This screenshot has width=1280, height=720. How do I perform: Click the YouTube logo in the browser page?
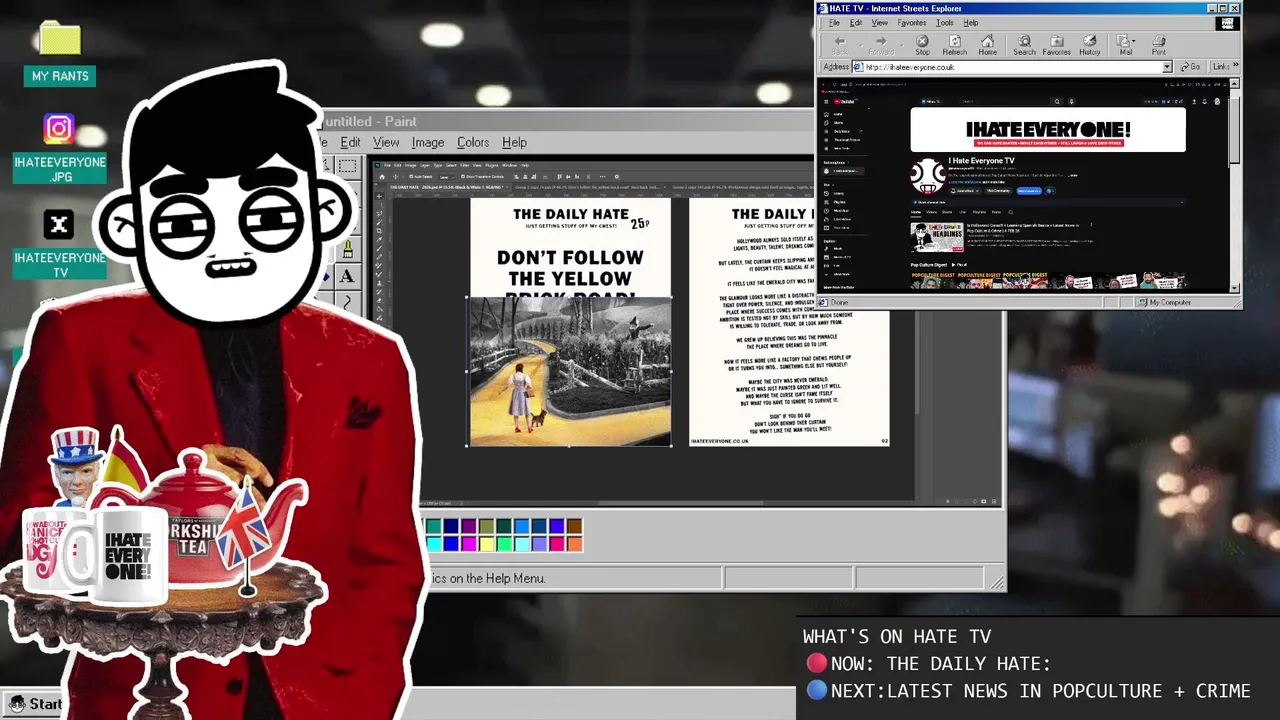click(844, 101)
